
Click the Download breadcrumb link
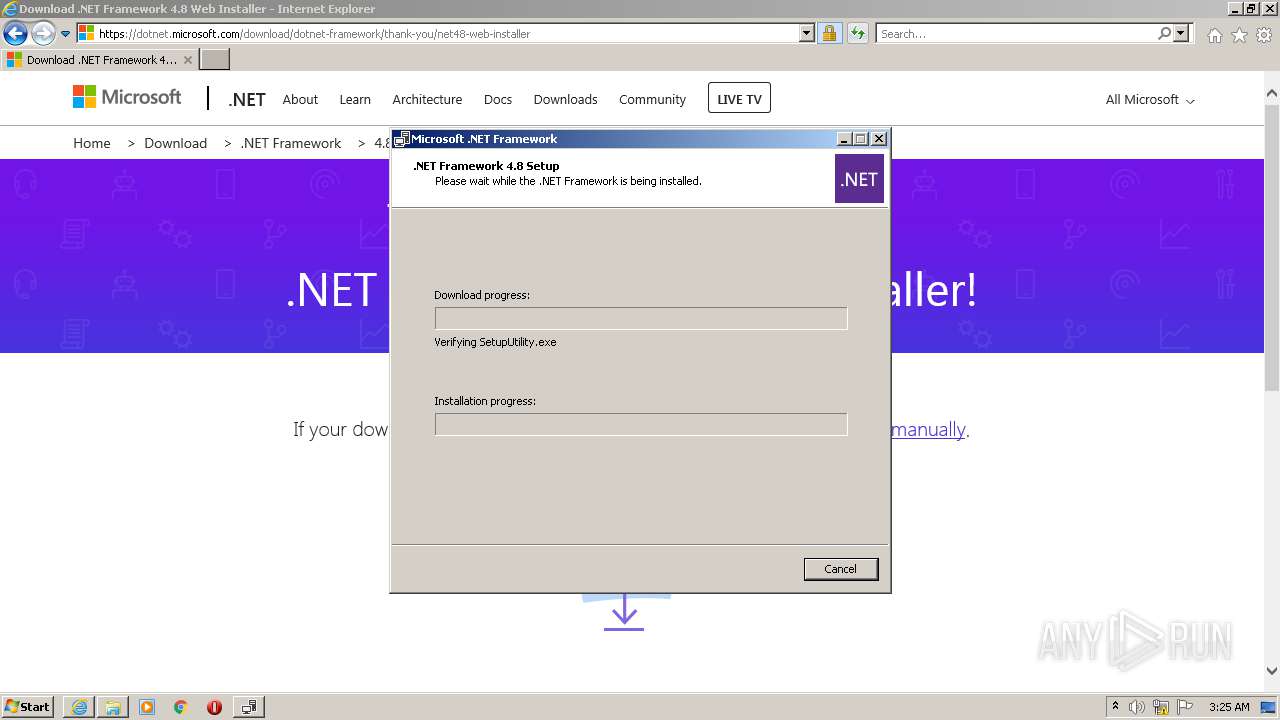click(x=175, y=143)
